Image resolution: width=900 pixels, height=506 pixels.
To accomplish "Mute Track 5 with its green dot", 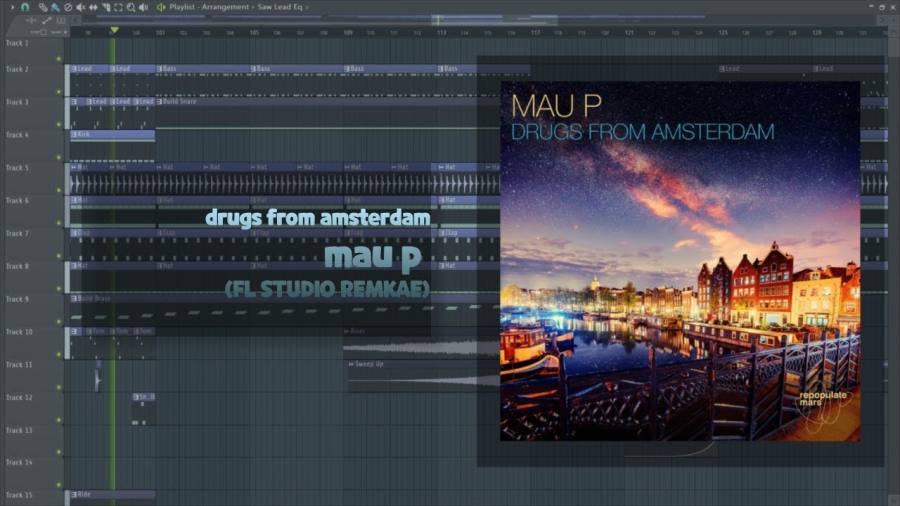I will pyautogui.click(x=59, y=189).
